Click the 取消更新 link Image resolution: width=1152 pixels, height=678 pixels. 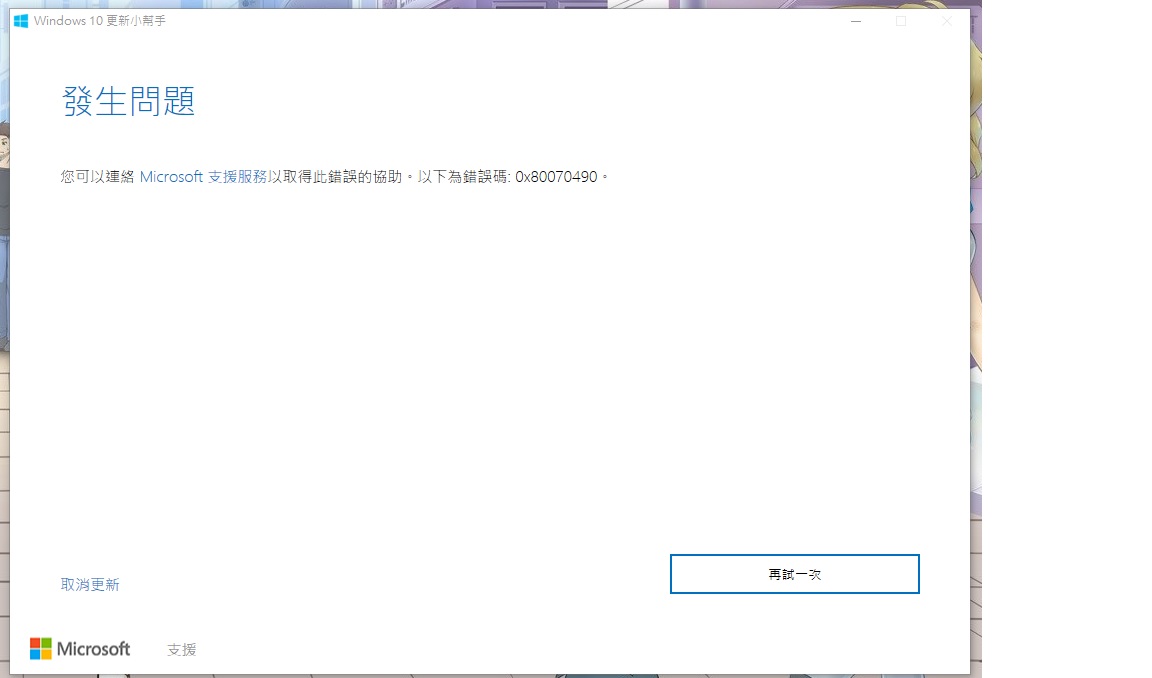pos(90,585)
